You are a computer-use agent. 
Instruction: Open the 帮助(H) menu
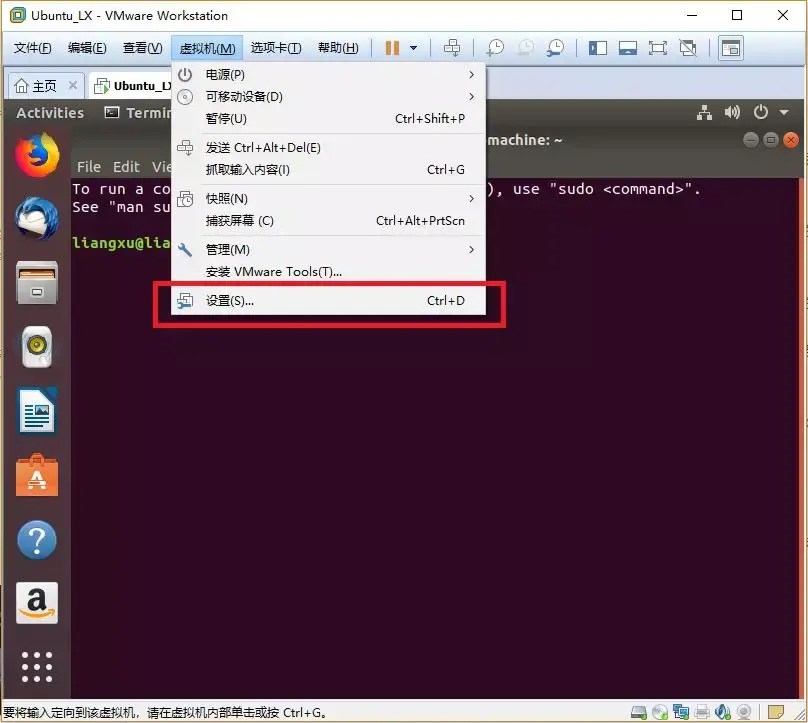338,48
